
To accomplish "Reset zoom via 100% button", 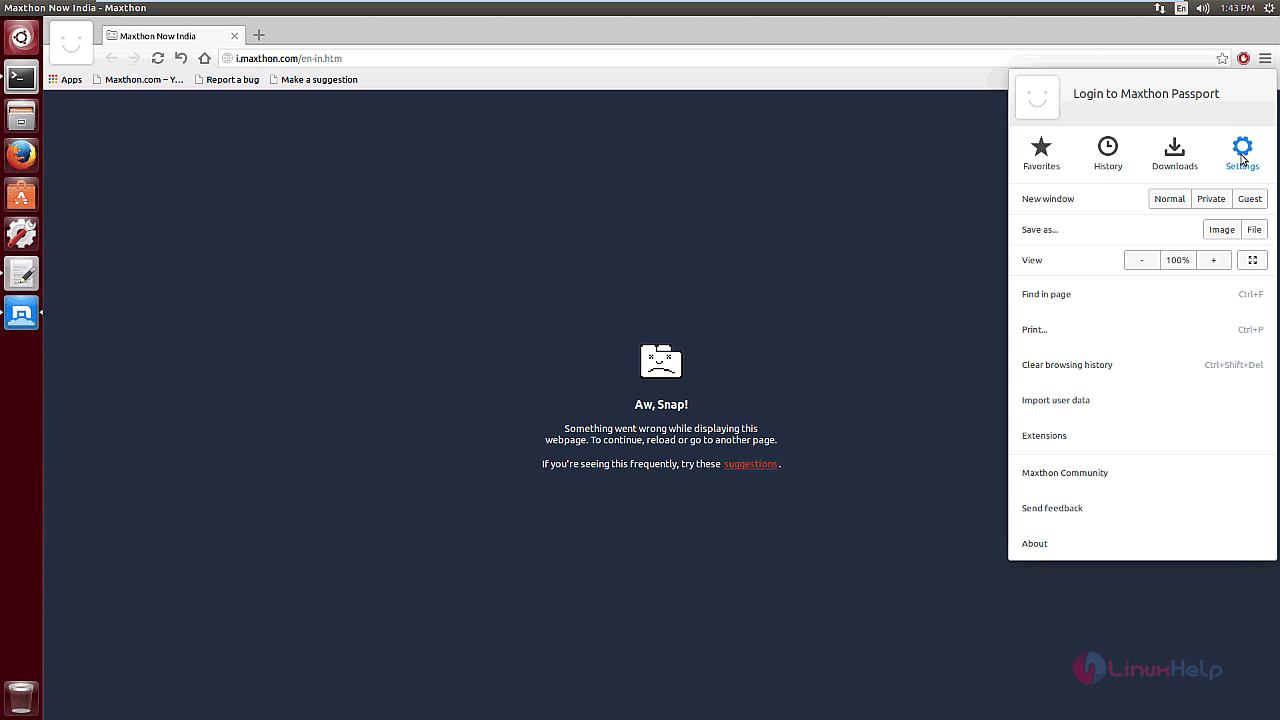I will (1178, 260).
